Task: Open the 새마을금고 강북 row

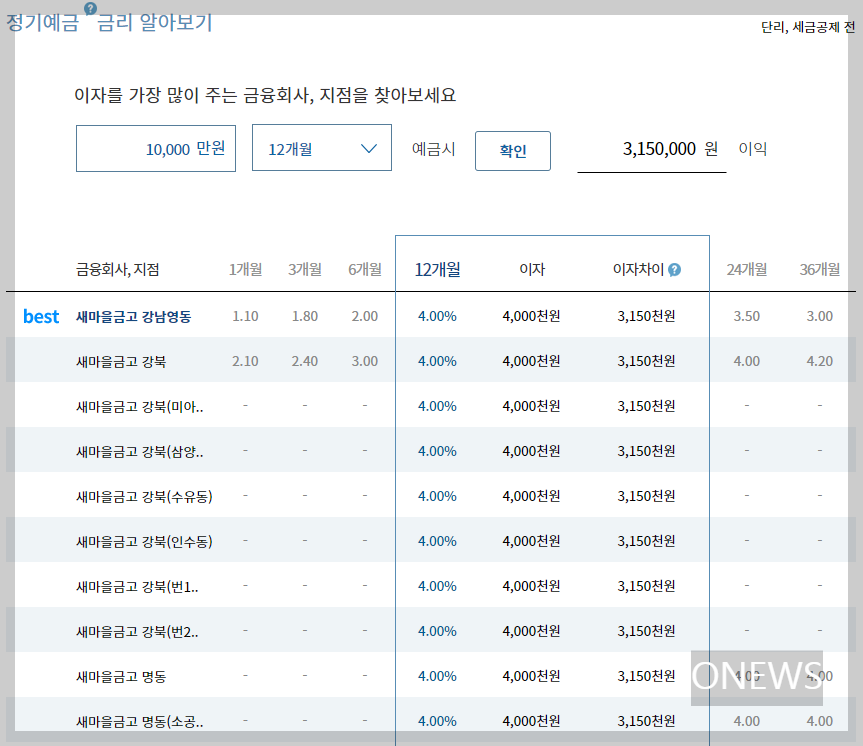Action: click(x=432, y=361)
